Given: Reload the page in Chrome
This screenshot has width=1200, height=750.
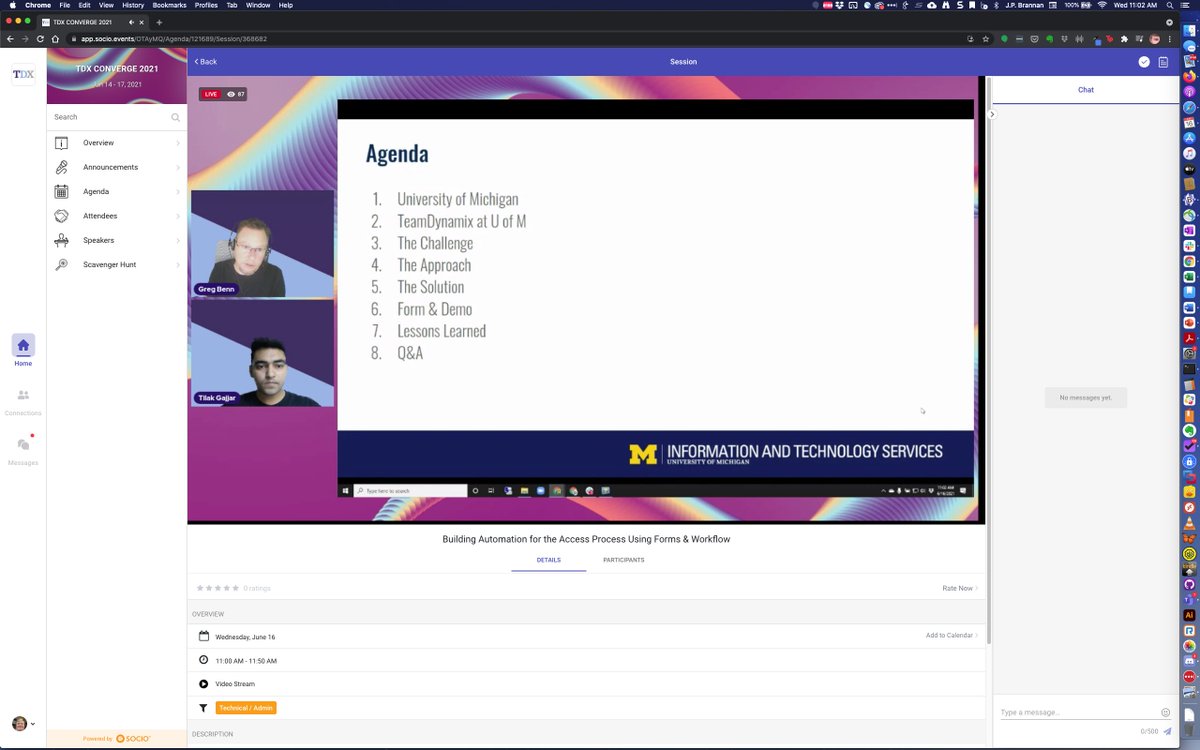Looking at the screenshot, I should tap(40, 39).
